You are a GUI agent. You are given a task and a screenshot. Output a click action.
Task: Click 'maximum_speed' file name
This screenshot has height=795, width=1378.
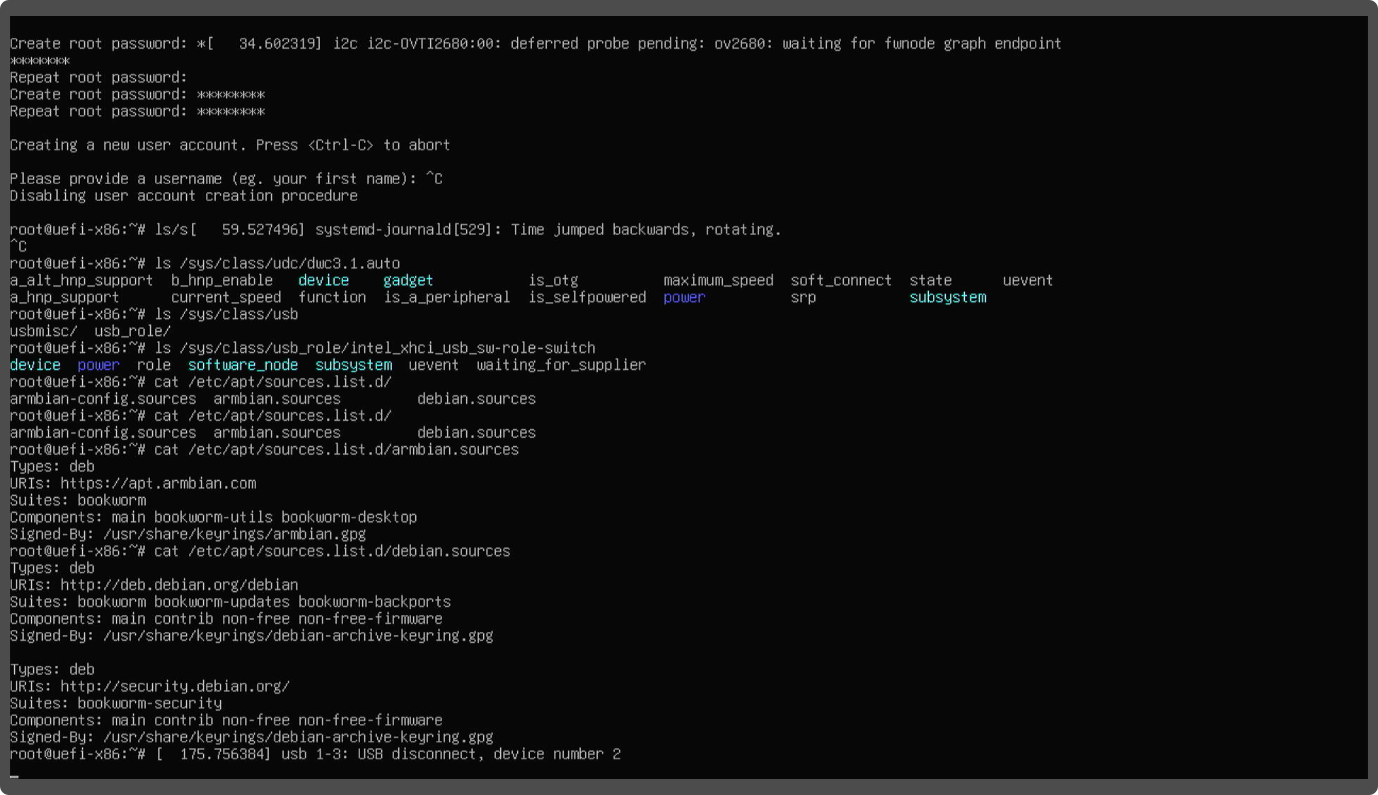pos(718,281)
